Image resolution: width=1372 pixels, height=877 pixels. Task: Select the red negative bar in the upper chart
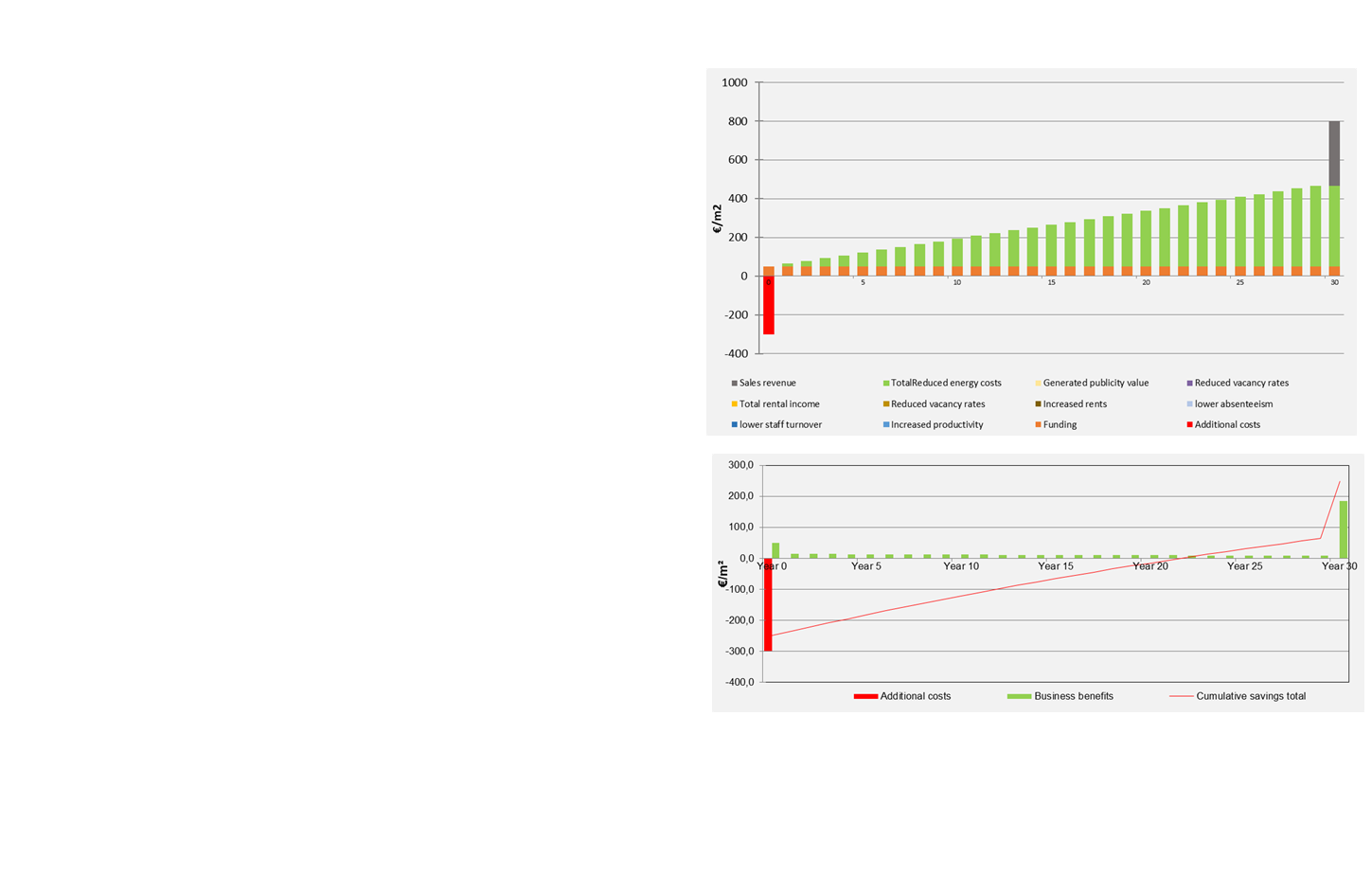(769, 305)
